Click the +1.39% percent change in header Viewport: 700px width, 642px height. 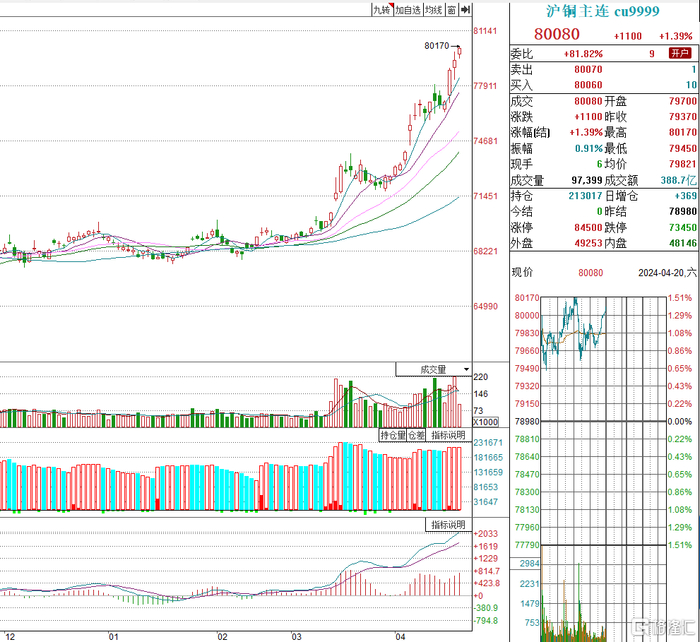(675, 36)
